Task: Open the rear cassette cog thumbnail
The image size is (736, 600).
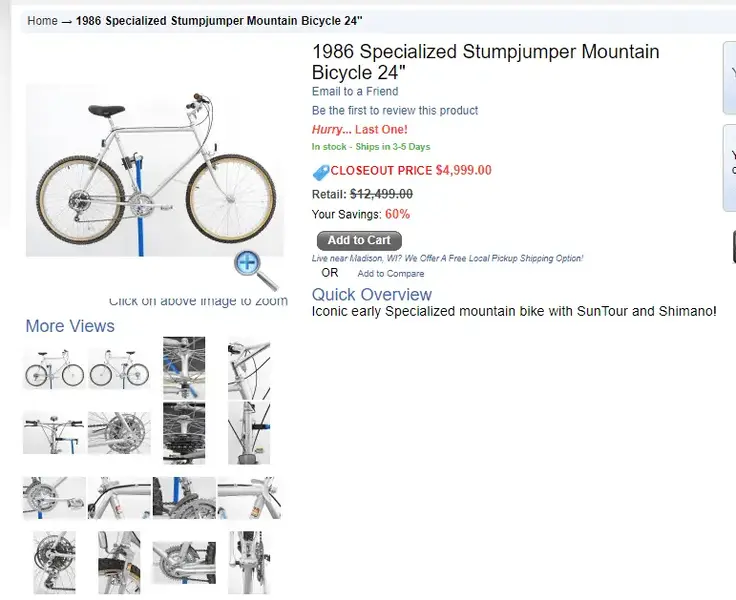Action: (184, 433)
